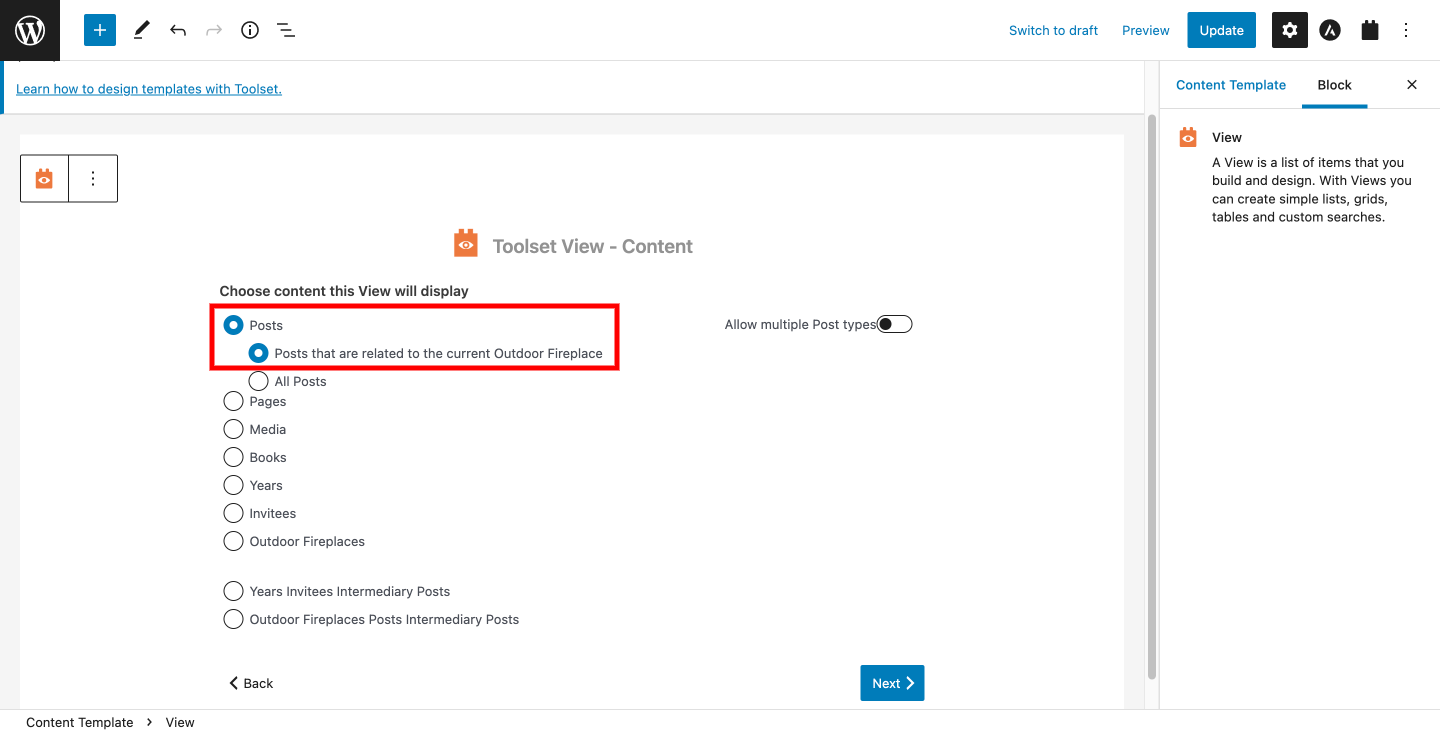1440x734 pixels.
Task: Open the Astra settings icon
Action: [x=1330, y=30]
